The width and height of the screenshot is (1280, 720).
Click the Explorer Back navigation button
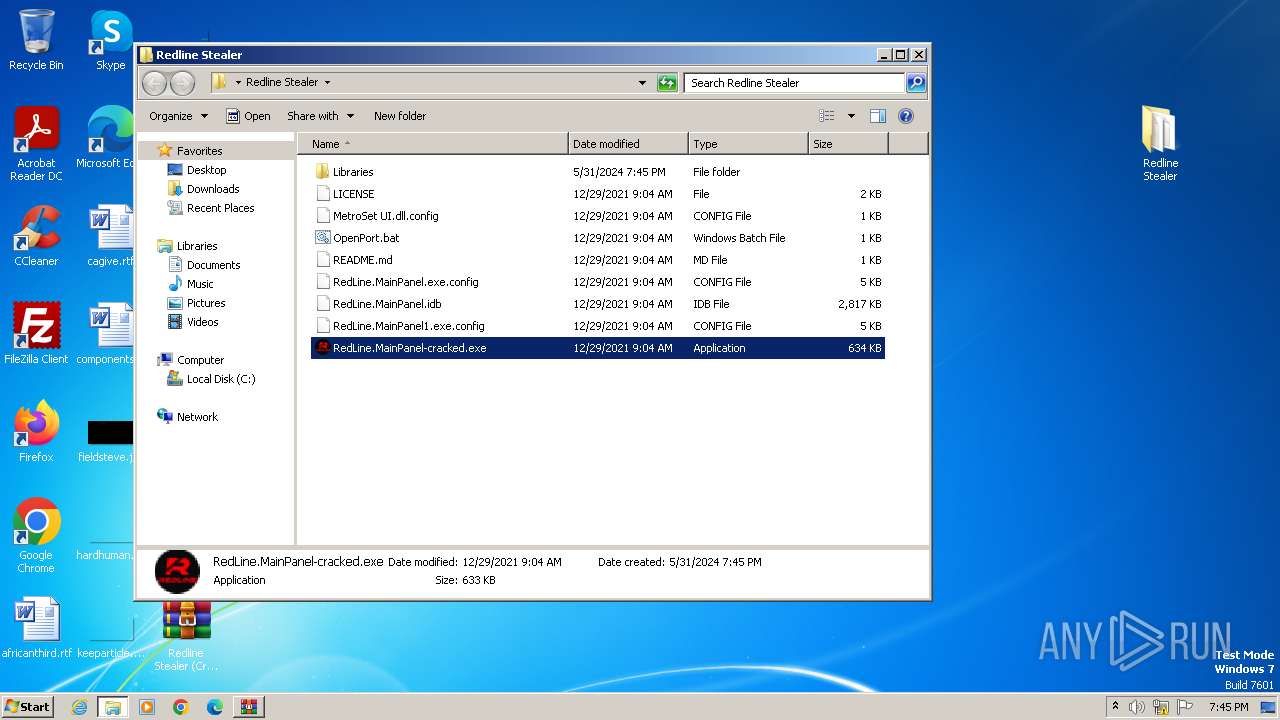pyautogui.click(x=154, y=83)
